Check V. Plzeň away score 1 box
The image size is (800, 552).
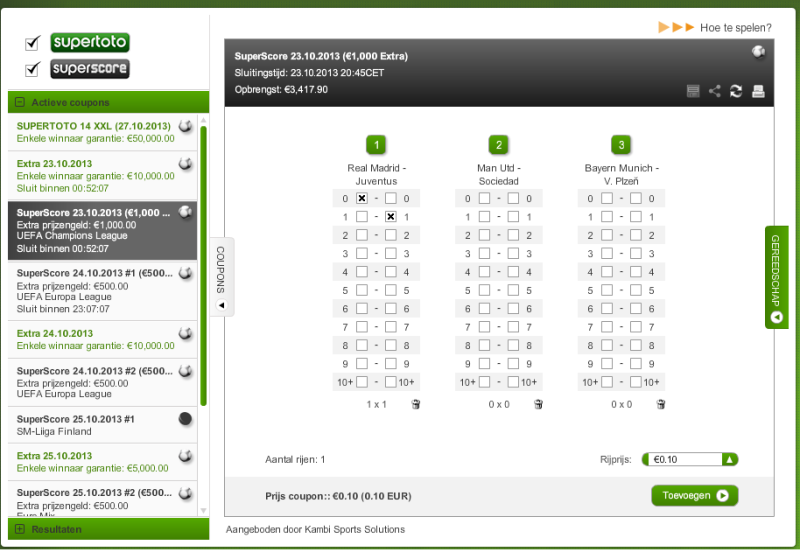[636, 217]
